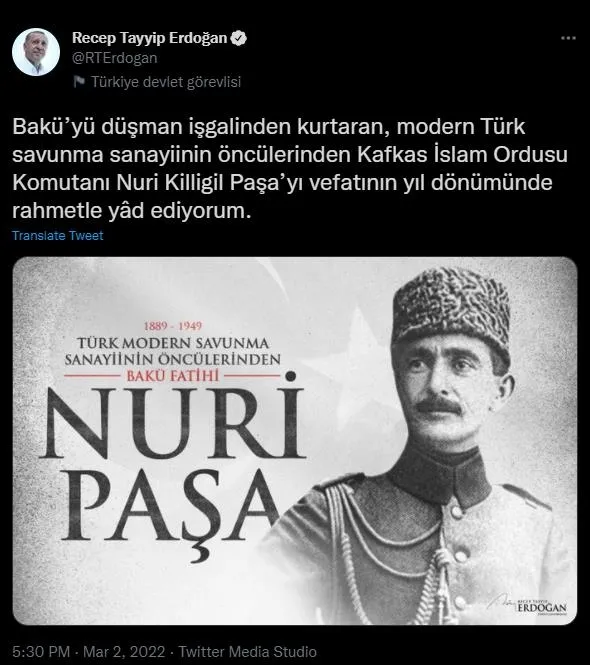
Task: Open the 5:30 PM timestamp link
Action: [41, 651]
